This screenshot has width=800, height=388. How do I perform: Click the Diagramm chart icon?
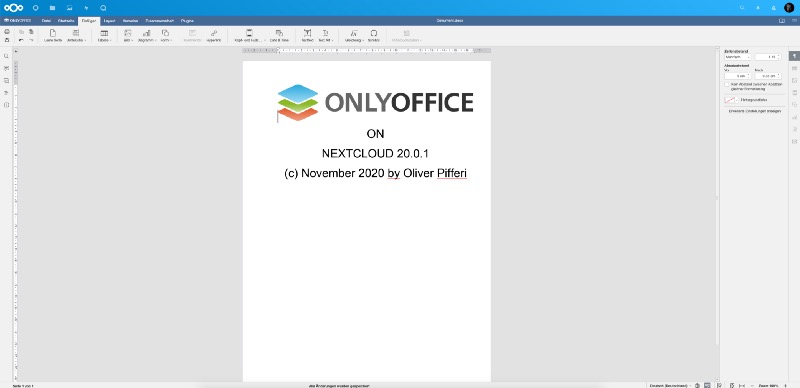coord(146,33)
